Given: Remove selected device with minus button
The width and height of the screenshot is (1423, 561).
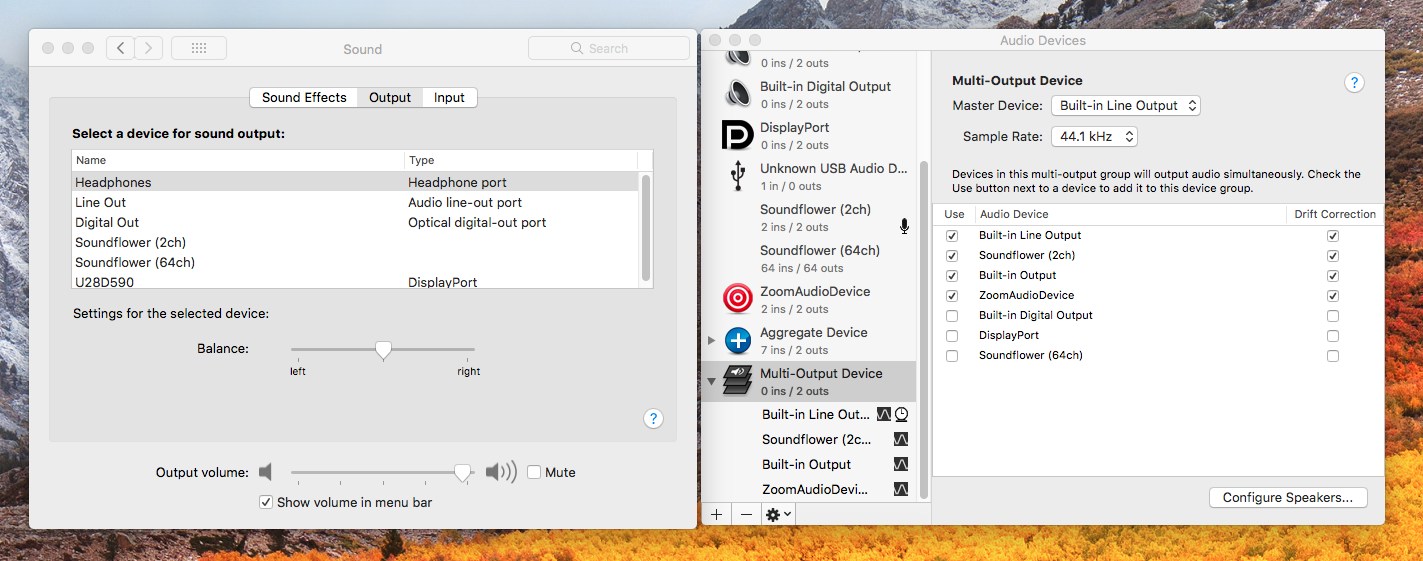Looking at the screenshot, I should 746,514.
